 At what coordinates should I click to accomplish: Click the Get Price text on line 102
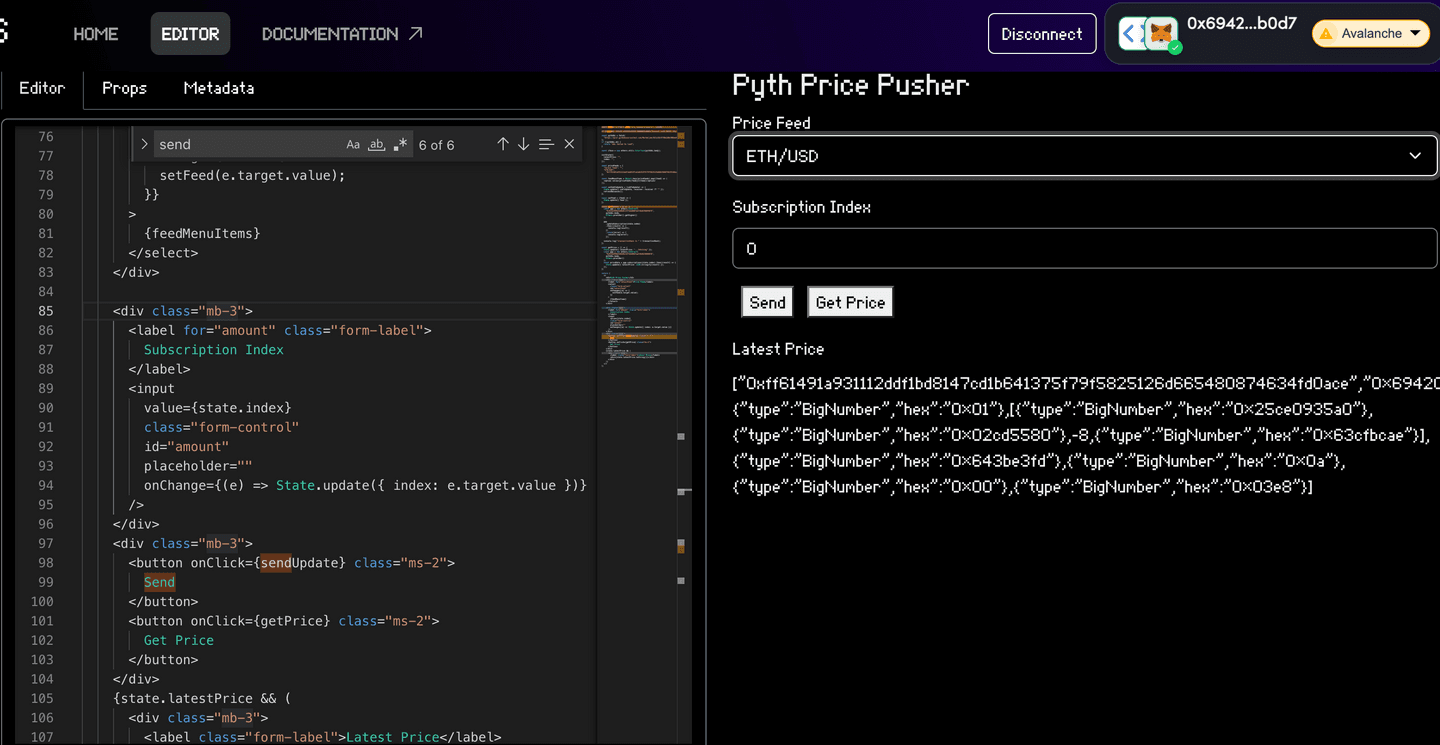tap(179, 640)
